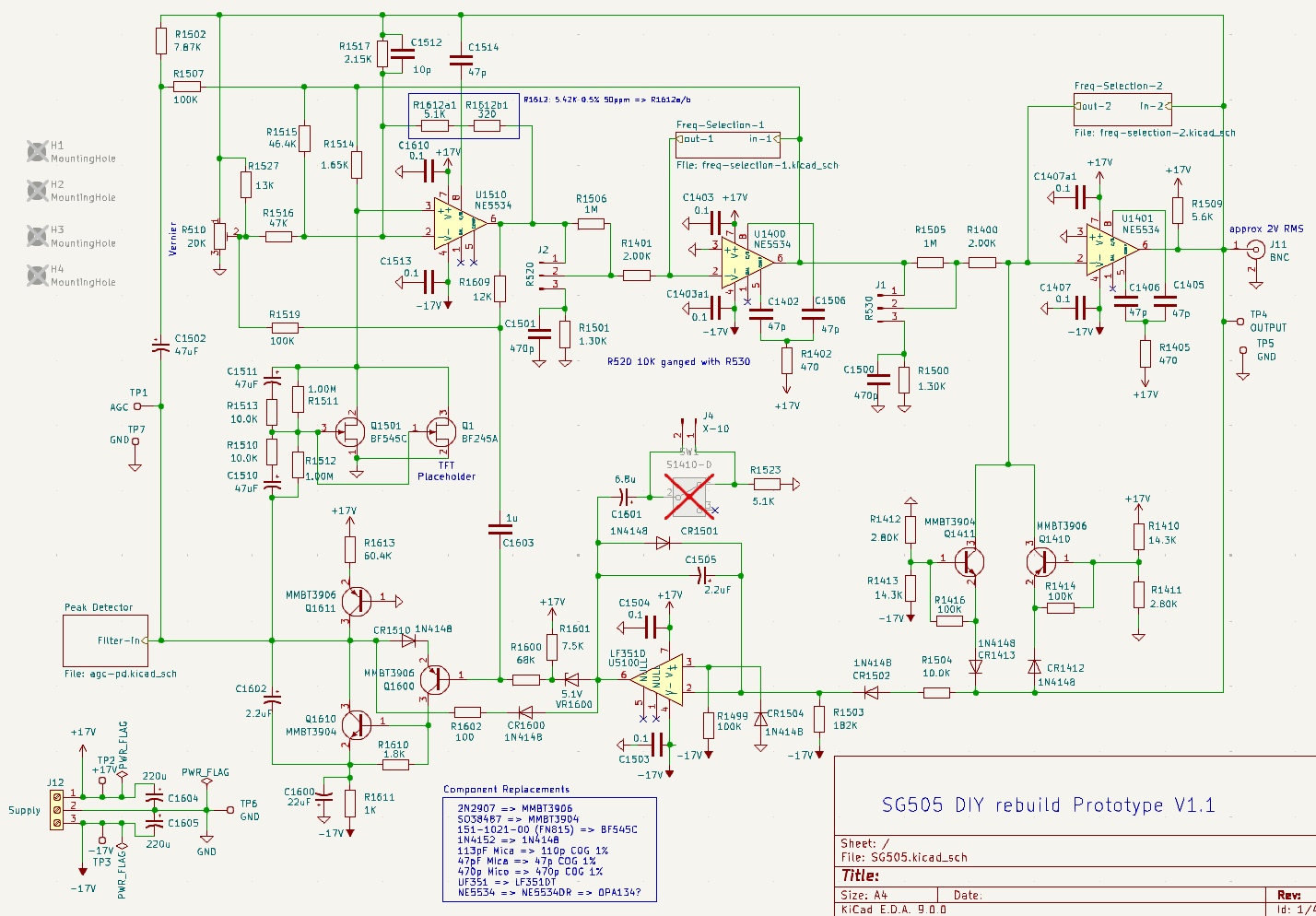Viewport: 1316px width, 916px height.
Task: Select the R510 20K Vernier potentiometer
Action: pyautogui.click(x=219, y=237)
